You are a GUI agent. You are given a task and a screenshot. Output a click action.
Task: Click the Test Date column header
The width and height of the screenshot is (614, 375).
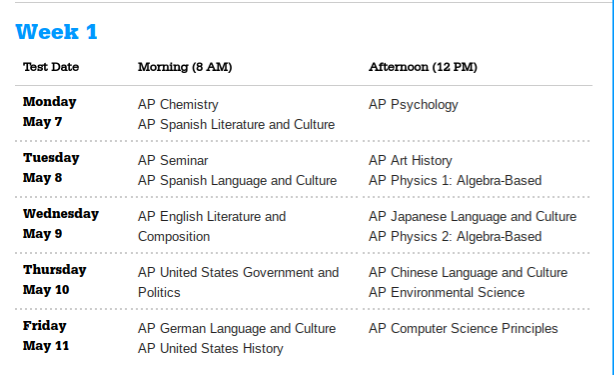point(51,67)
